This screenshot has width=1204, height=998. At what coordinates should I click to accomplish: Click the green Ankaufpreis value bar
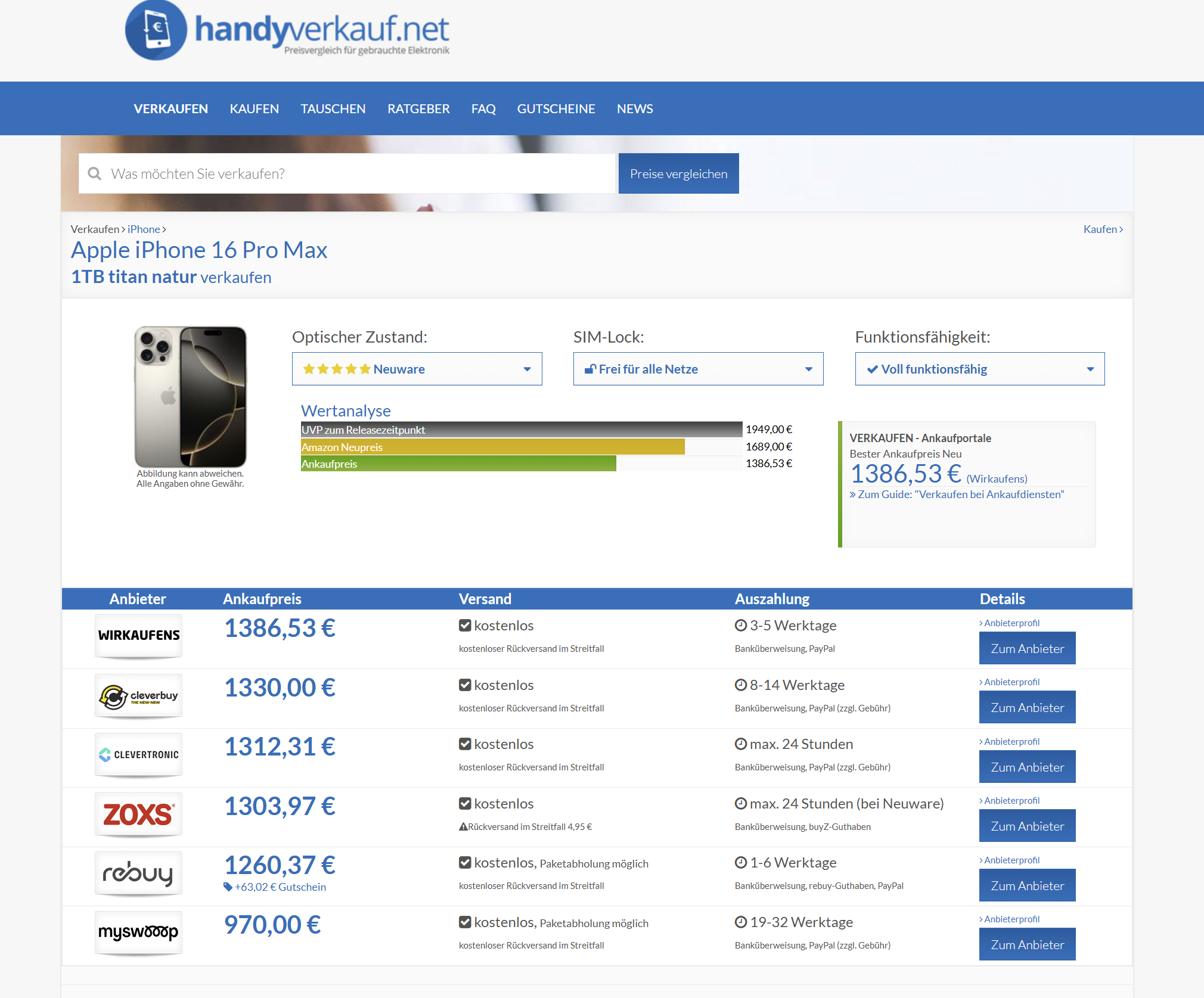[x=458, y=464]
